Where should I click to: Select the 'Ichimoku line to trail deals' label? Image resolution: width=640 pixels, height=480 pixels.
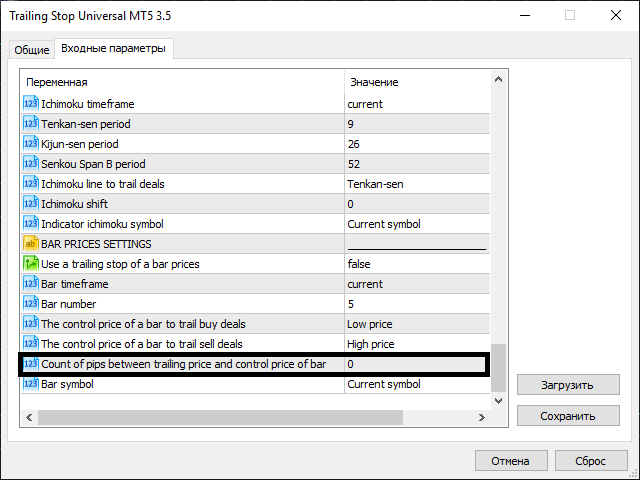click(103, 184)
